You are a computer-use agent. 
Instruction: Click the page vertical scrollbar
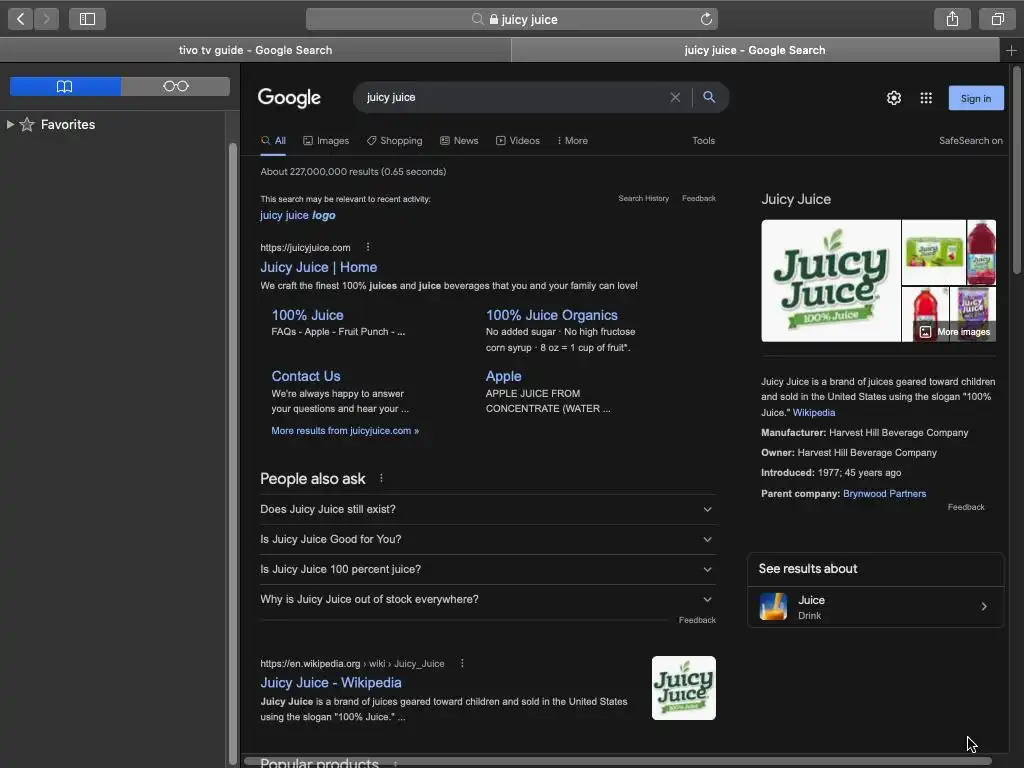(x=1017, y=171)
